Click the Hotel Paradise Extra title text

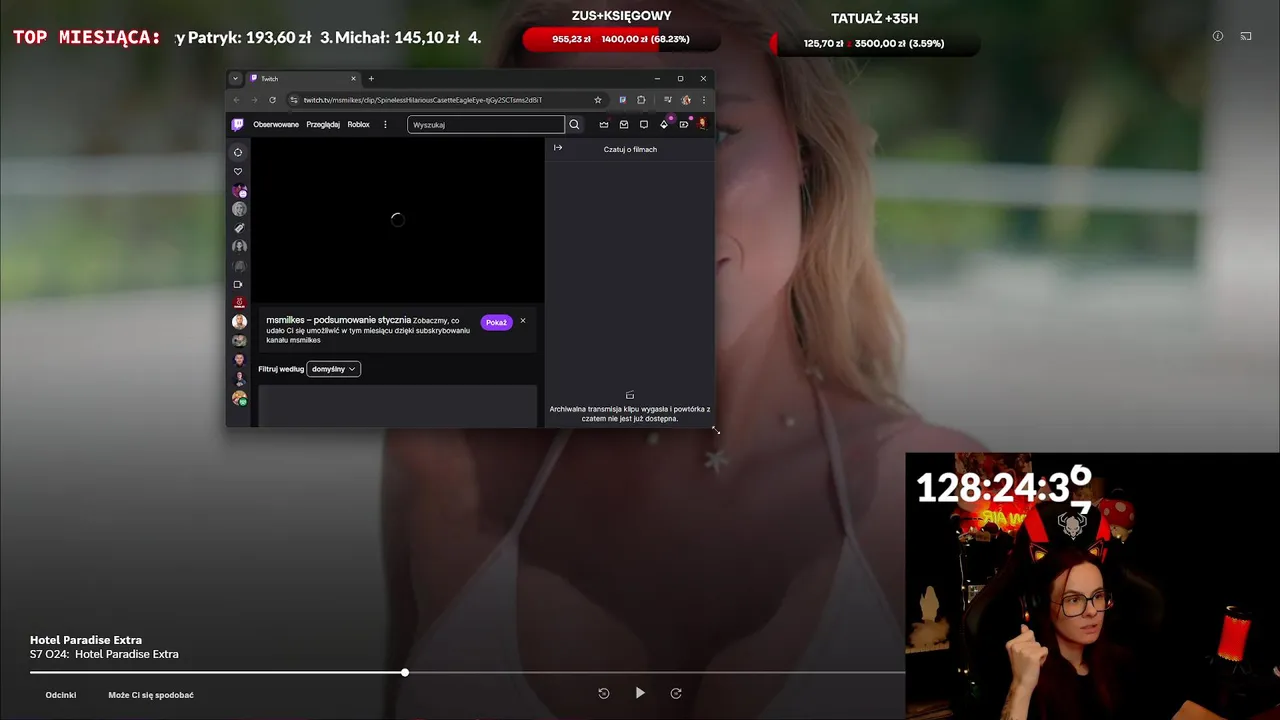(x=86, y=640)
